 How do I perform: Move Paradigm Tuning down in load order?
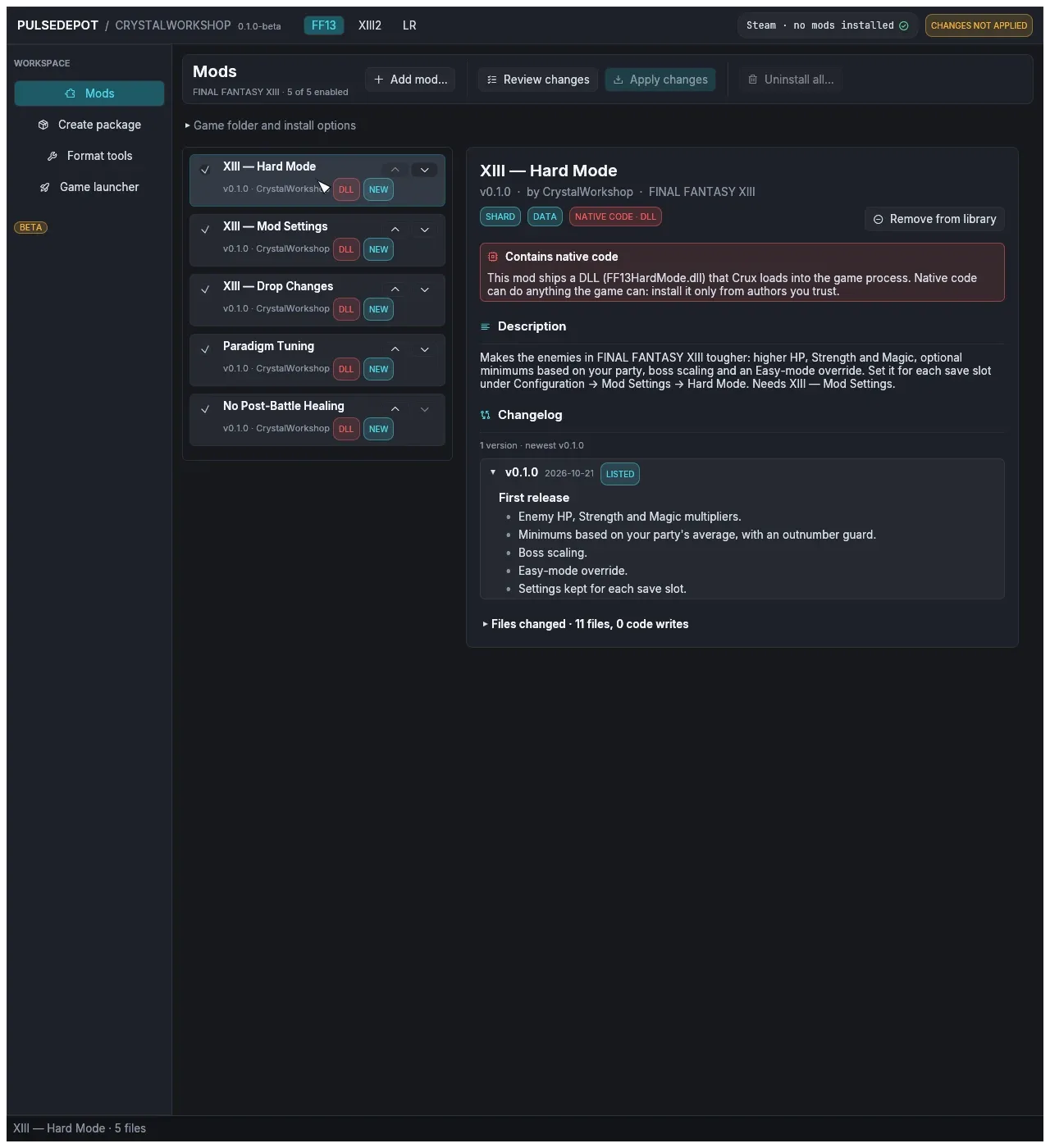point(425,349)
